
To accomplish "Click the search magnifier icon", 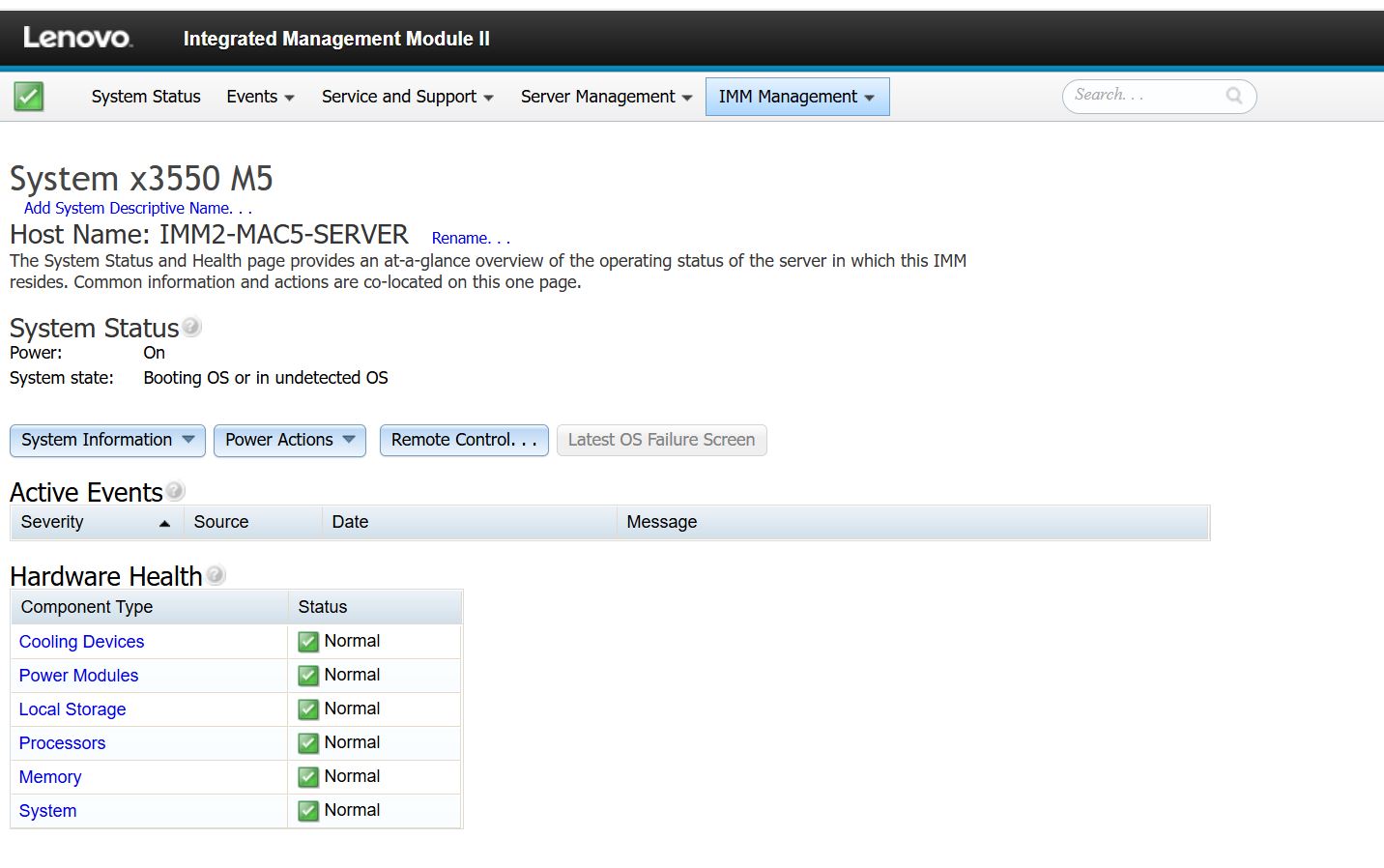I will point(1233,95).
